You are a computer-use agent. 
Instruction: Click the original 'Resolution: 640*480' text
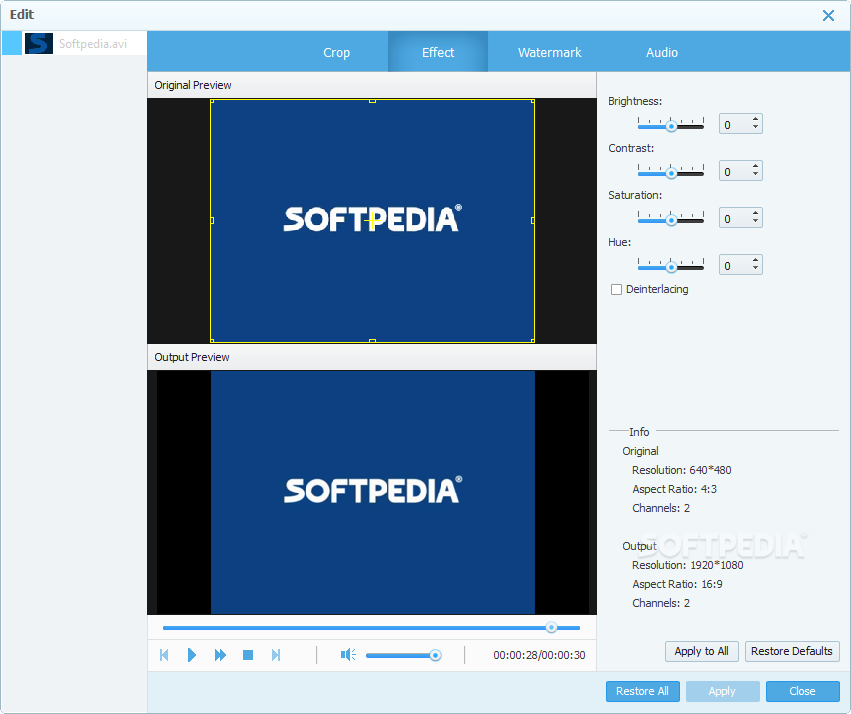point(682,470)
